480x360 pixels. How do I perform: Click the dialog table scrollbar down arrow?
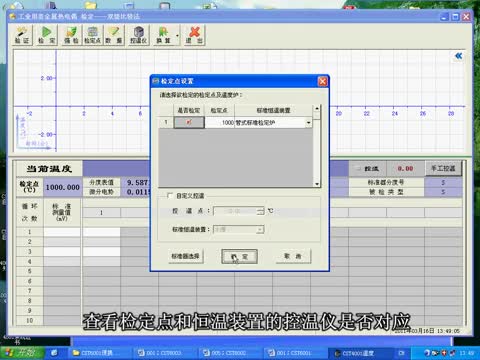point(317,184)
